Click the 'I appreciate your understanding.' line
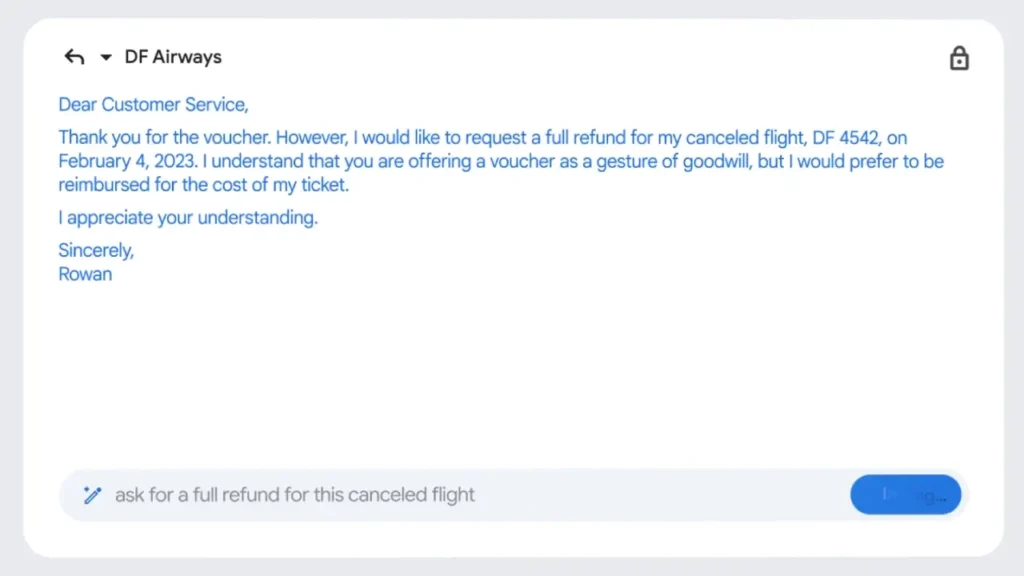Image resolution: width=1024 pixels, height=576 pixels. coord(188,217)
